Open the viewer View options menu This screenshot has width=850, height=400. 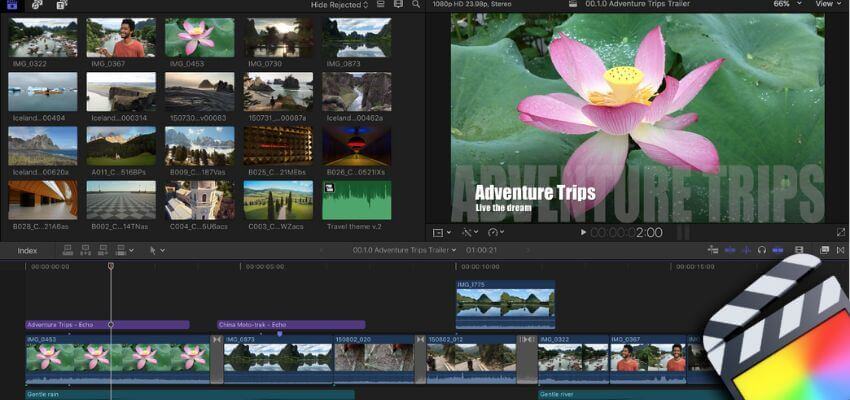point(829,4)
